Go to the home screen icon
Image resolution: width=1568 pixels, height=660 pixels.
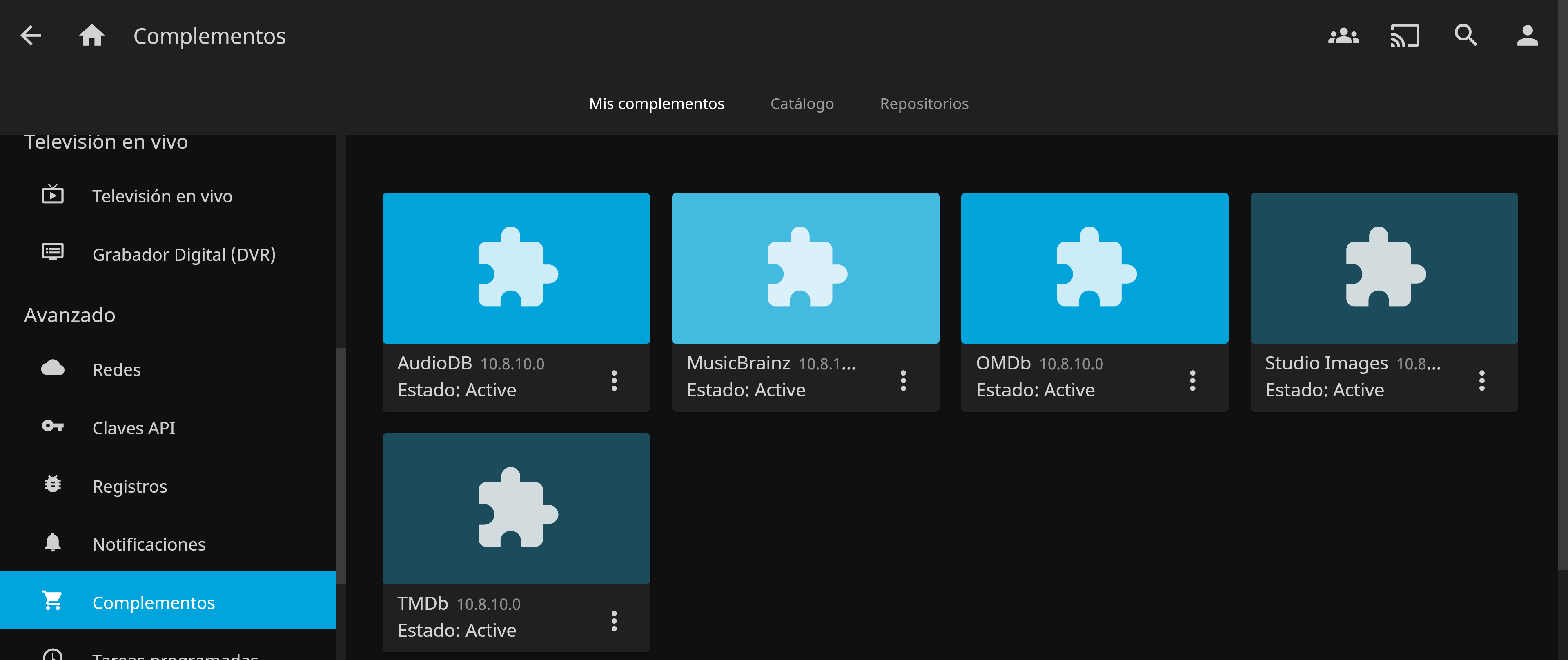point(92,35)
